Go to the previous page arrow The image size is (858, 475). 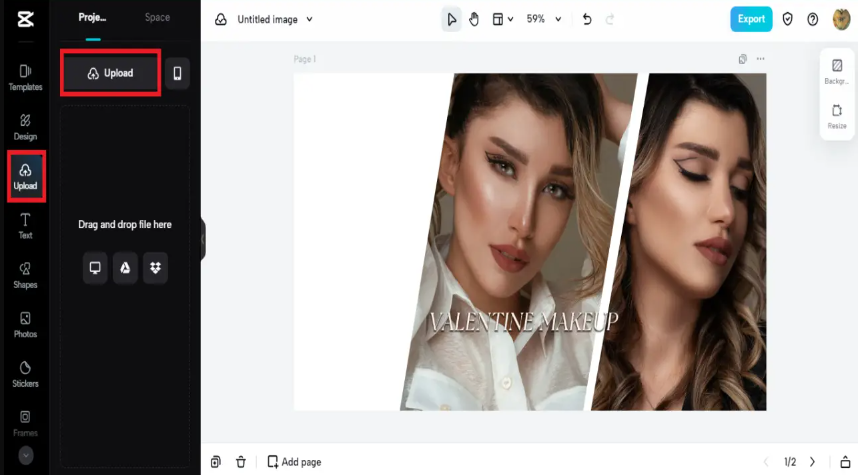pos(767,462)
